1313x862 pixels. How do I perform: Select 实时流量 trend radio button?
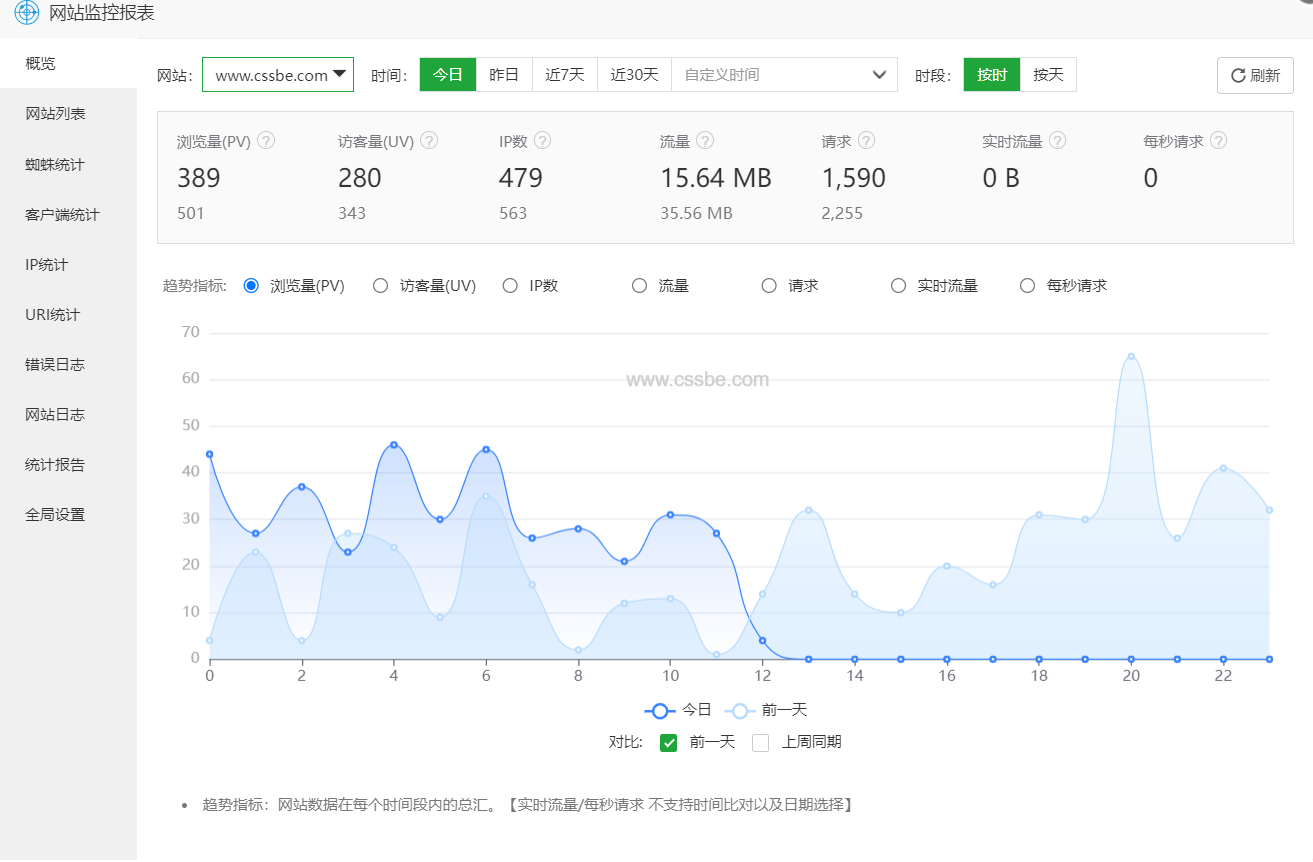click(898, 286)
